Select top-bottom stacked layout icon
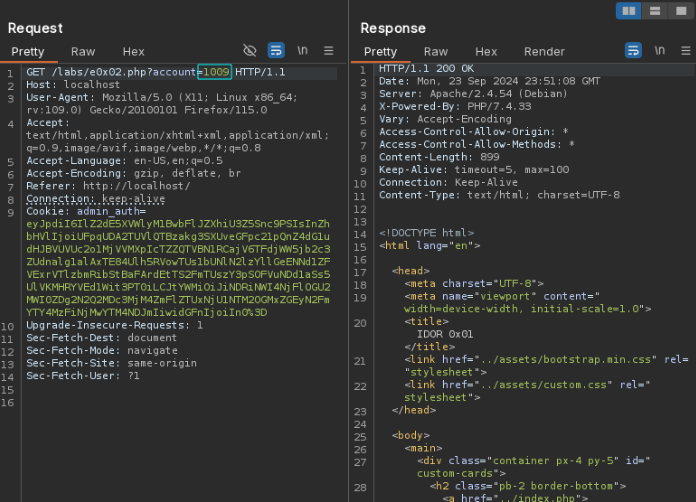 coord(655,11)
